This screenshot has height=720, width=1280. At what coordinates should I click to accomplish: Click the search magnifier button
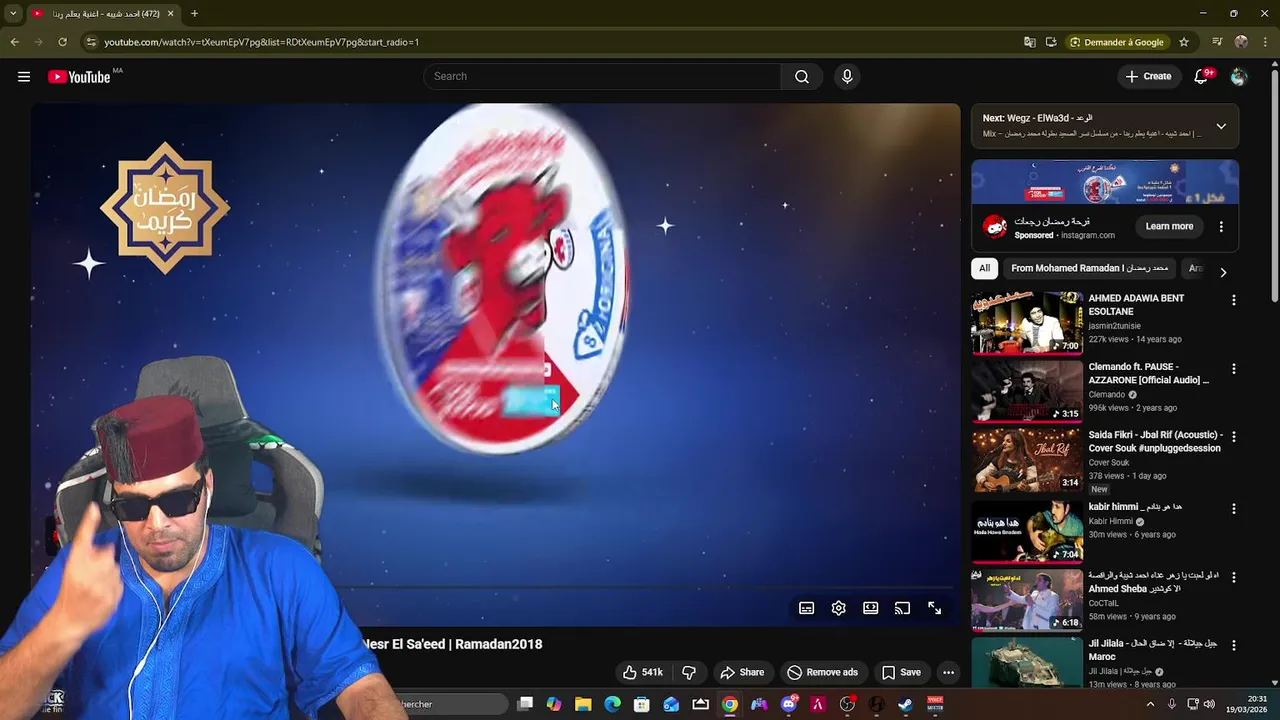click(802, 77)
